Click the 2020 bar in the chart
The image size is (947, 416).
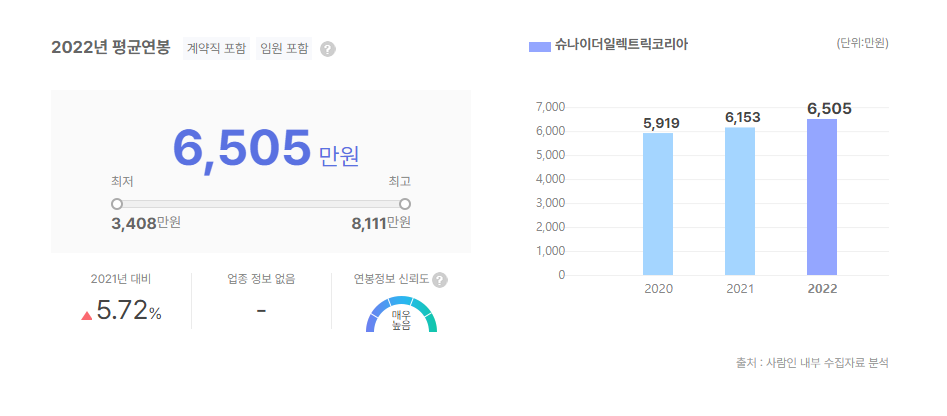[x=658, y=204]
